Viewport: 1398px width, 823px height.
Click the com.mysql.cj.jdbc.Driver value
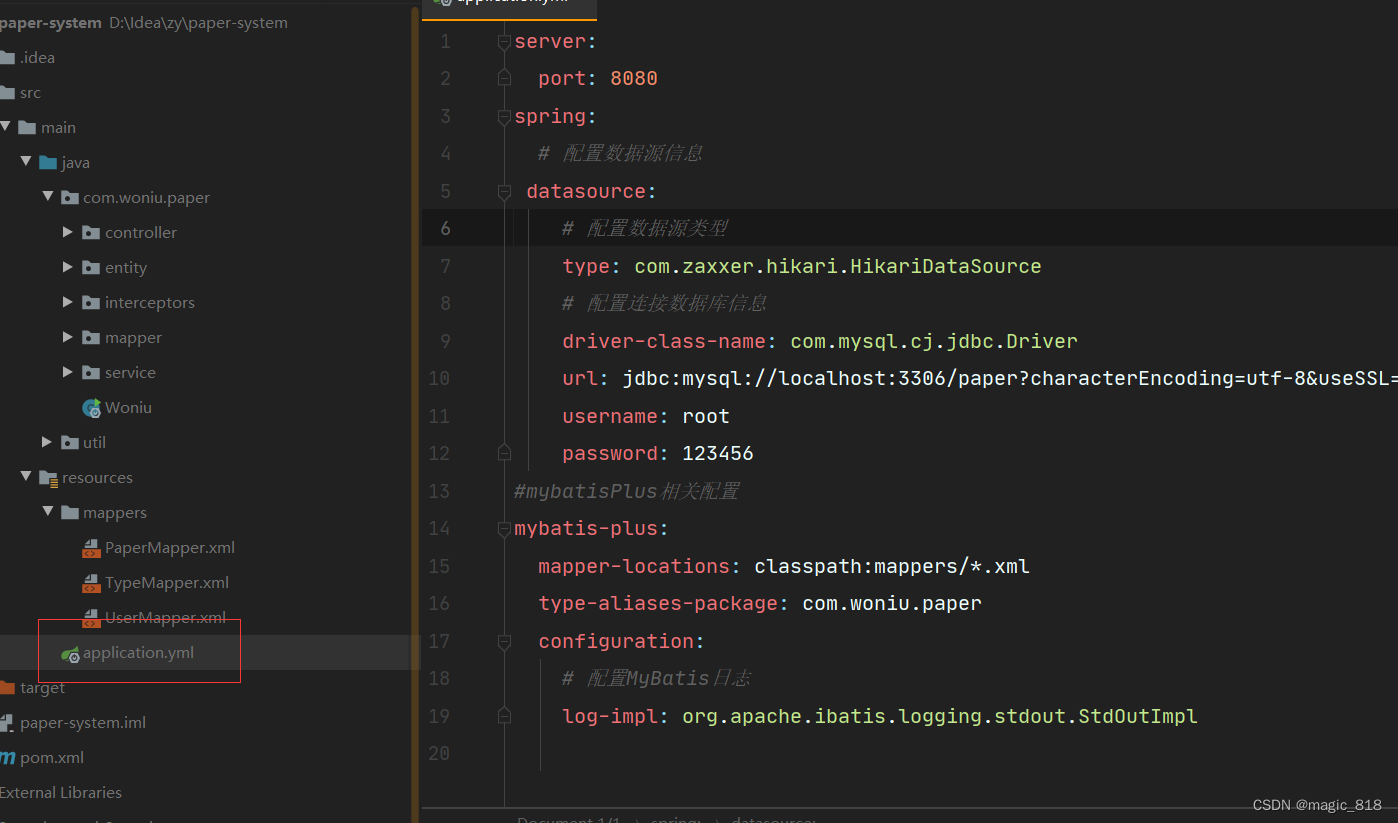[x=934, y=341]
